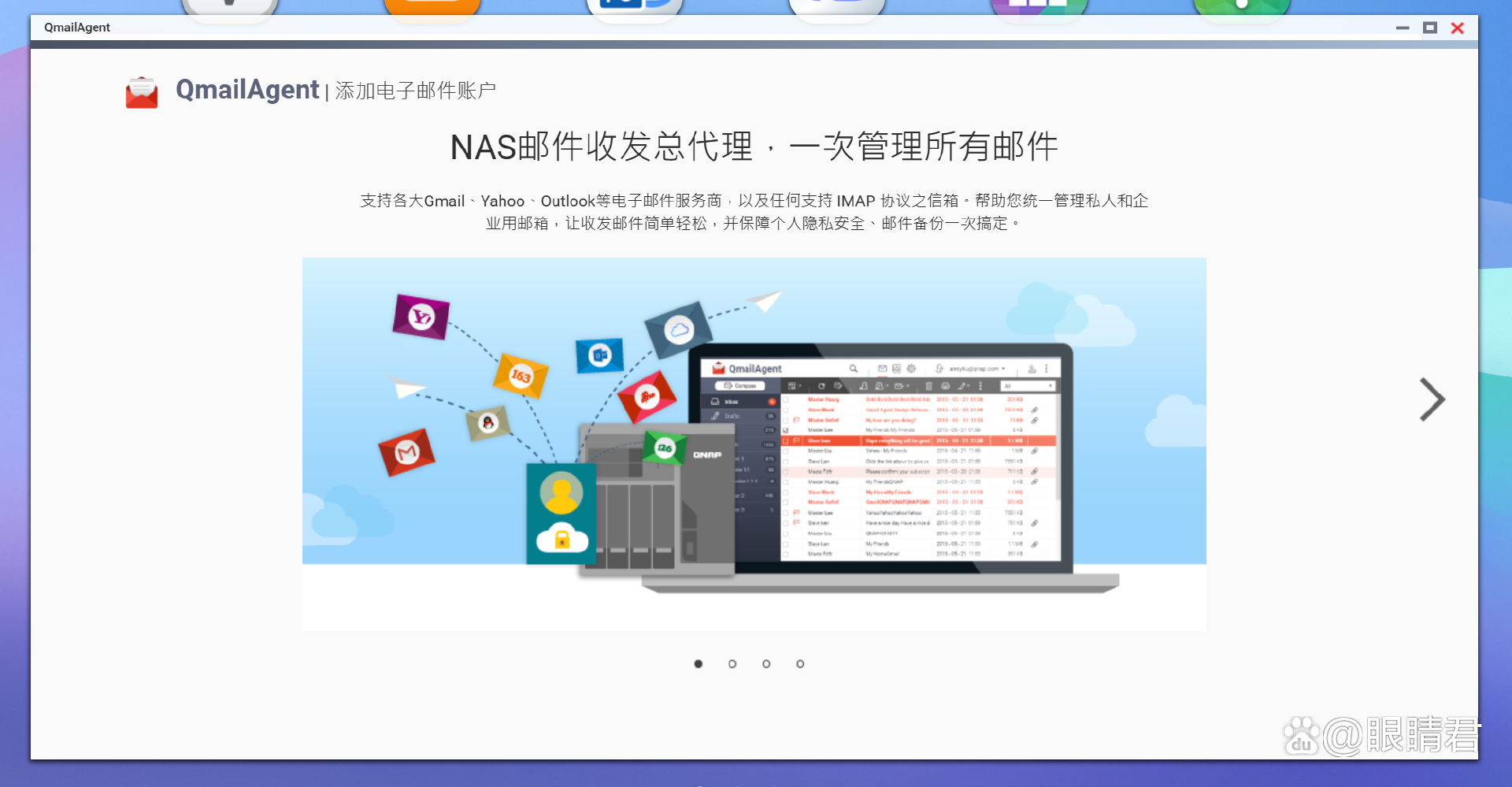1512x787 pixels.
Task: Go to the next slide with the right arrow
Action: (x=1432, y=399)
